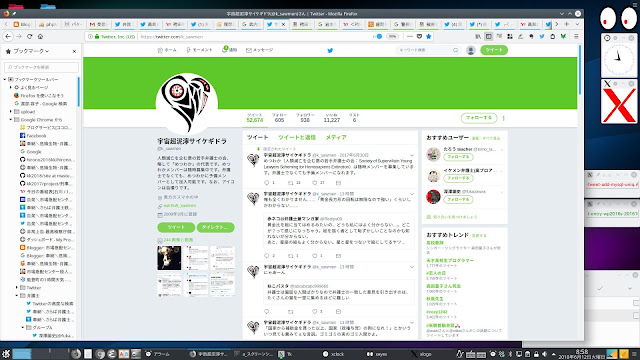
Task: Click the green extension icon in toolbar
Action: point(563,36)
